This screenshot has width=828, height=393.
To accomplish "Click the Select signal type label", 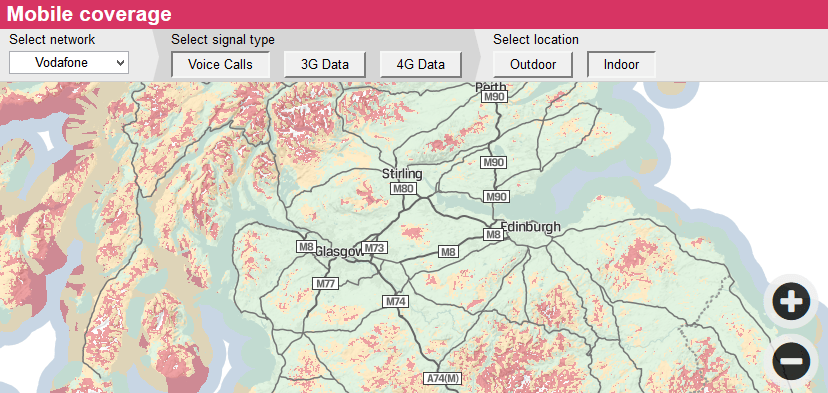I will [x=223, y=40].
